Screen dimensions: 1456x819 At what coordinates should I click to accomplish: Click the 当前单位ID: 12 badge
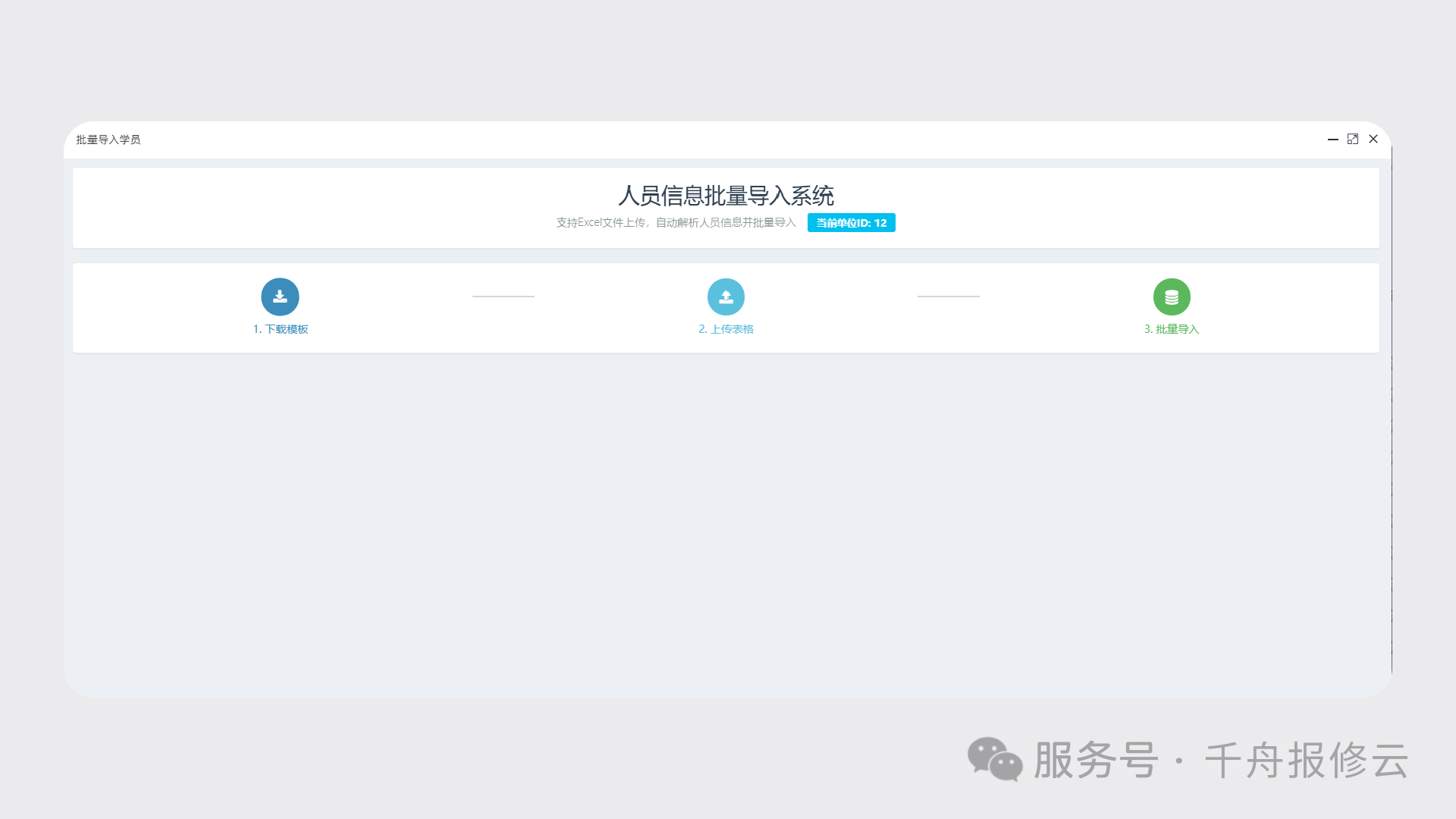pos(851,222)
